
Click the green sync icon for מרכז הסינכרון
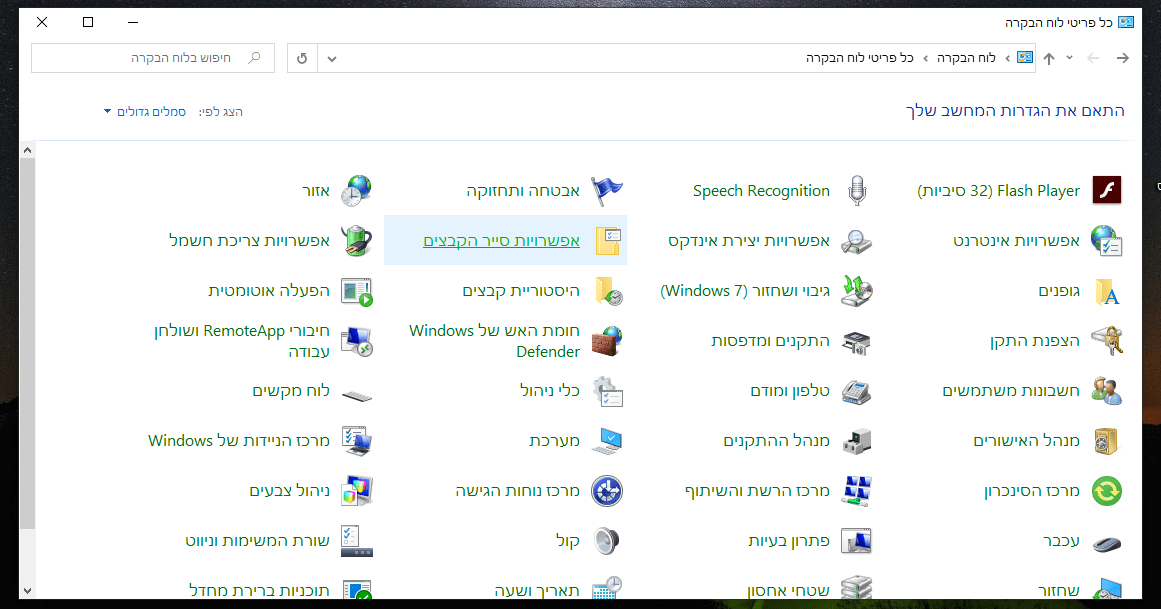[1107, 490]
